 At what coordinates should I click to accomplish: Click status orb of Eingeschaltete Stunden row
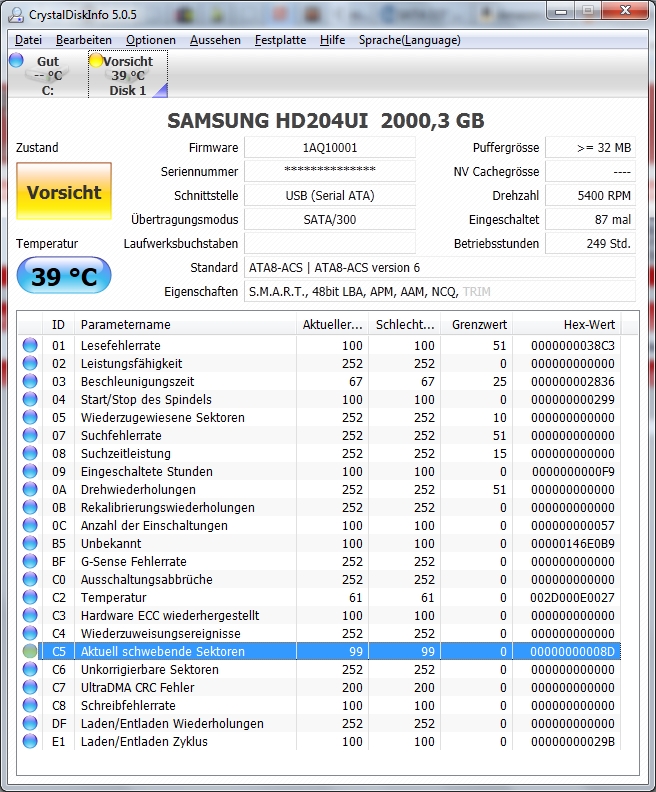30,471
